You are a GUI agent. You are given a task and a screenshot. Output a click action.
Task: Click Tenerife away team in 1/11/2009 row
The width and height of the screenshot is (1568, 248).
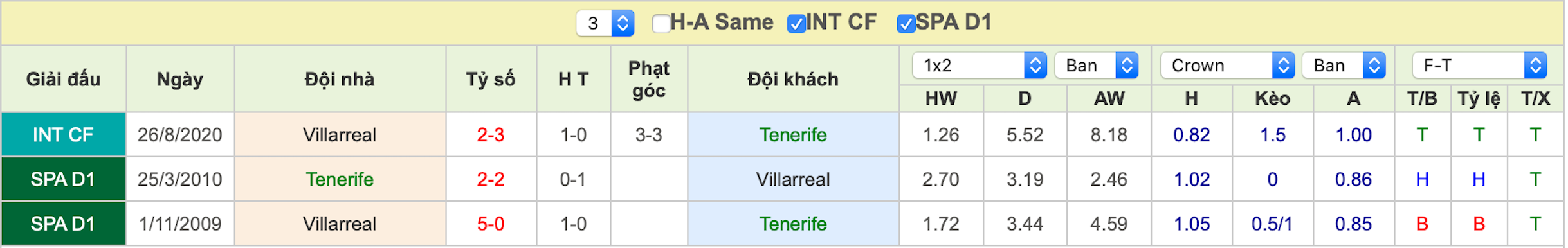(793, 224)
